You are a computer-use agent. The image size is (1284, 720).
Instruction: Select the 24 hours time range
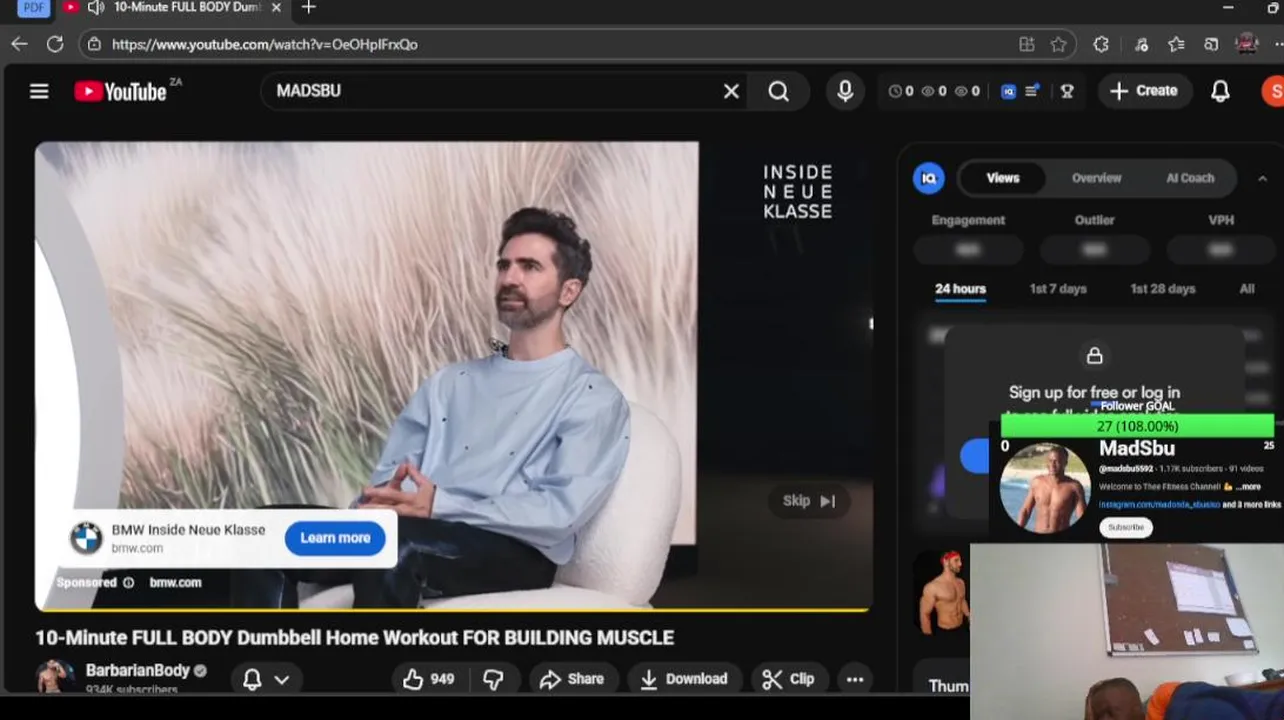[x=960, y=289]
